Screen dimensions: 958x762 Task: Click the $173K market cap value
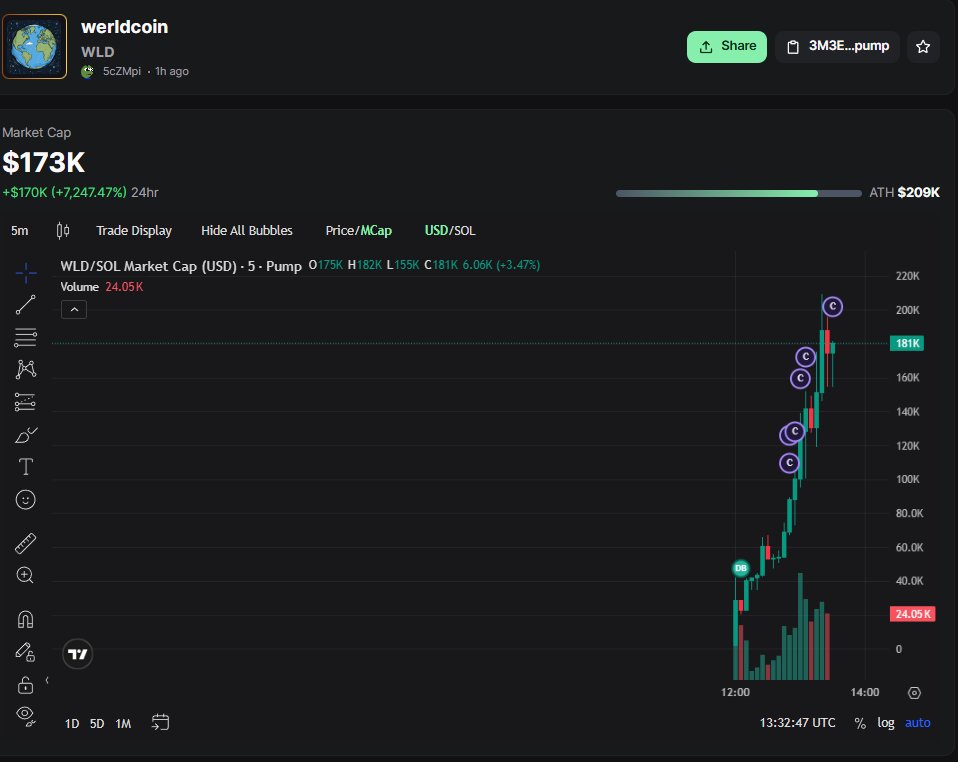(x=43, y=163)
